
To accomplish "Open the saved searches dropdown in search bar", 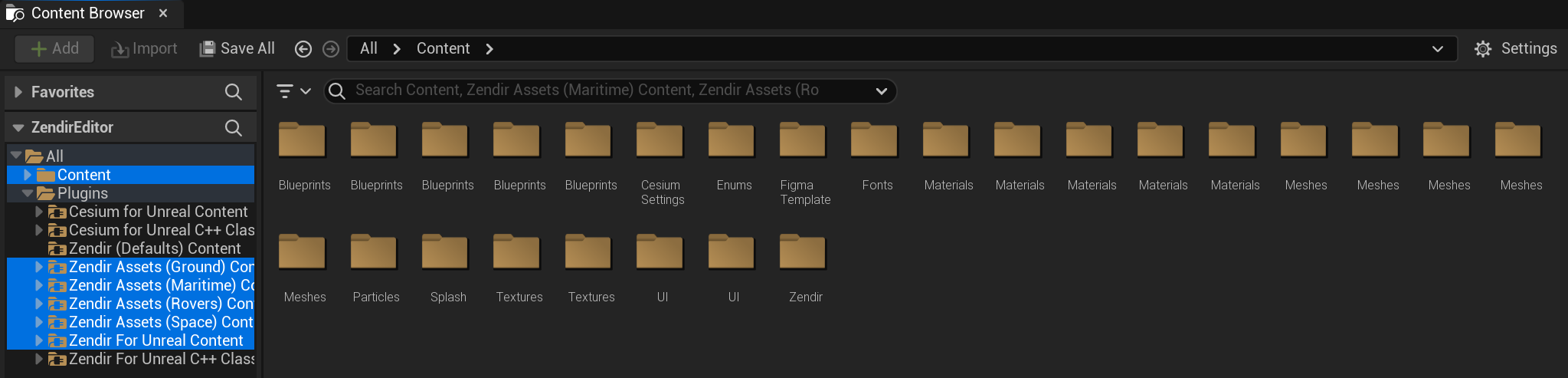I will click(x=881, y=91).
